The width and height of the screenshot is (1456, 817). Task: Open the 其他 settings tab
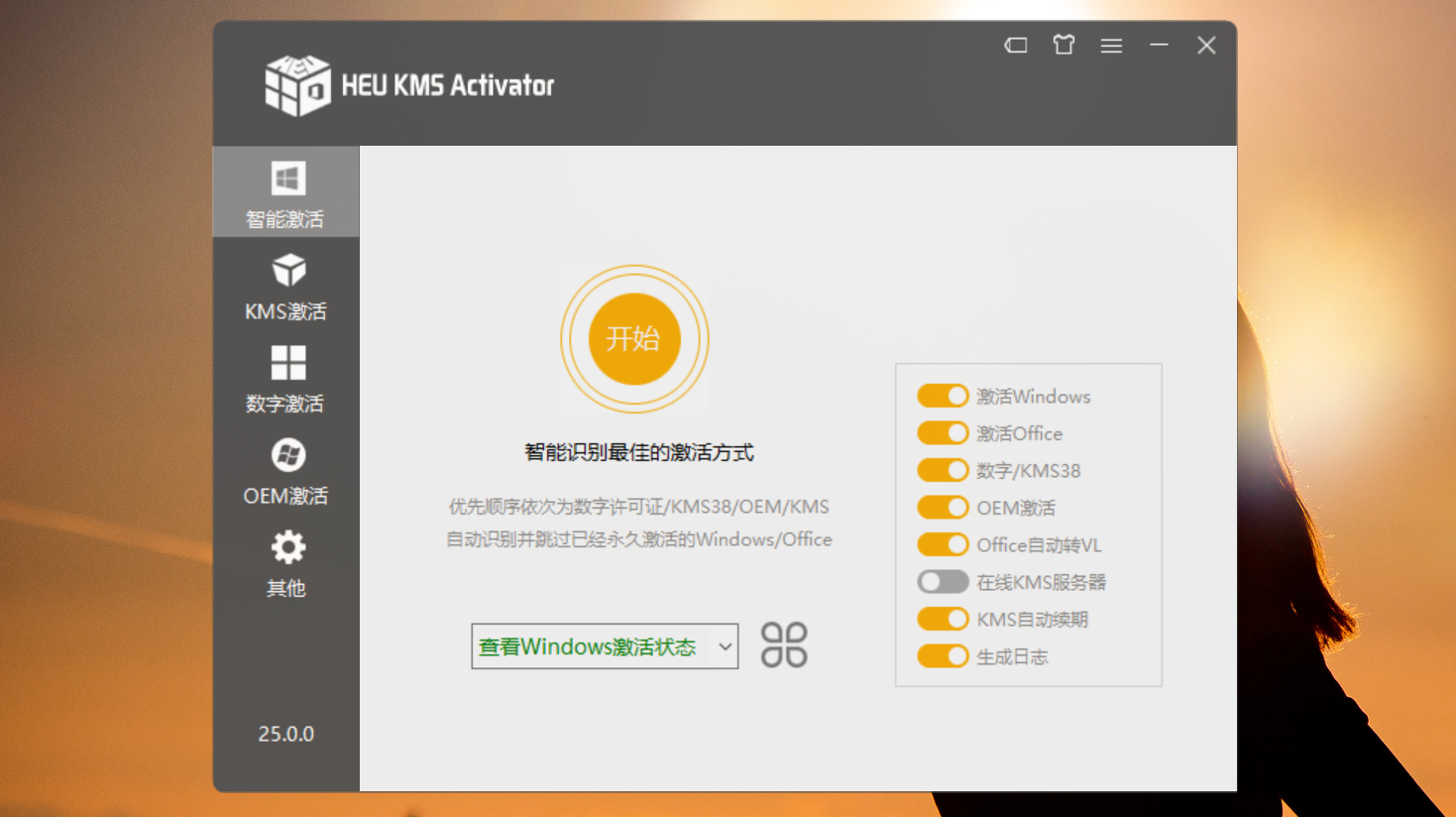[x=286, y=563]
